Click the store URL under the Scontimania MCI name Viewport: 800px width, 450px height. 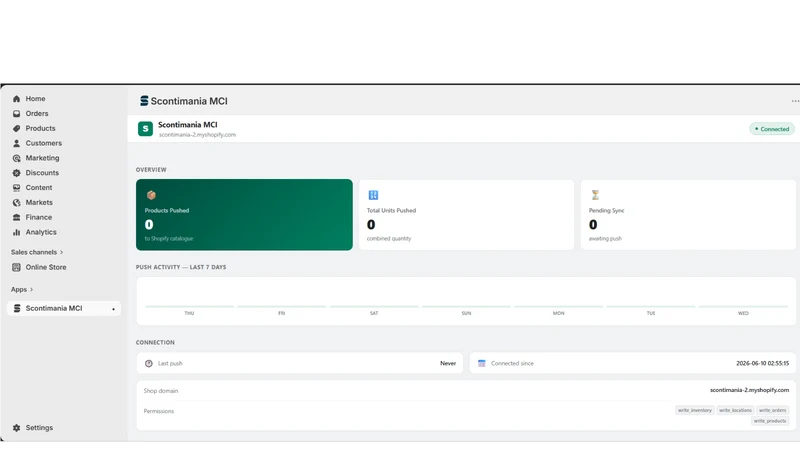(x=197, y=135)
